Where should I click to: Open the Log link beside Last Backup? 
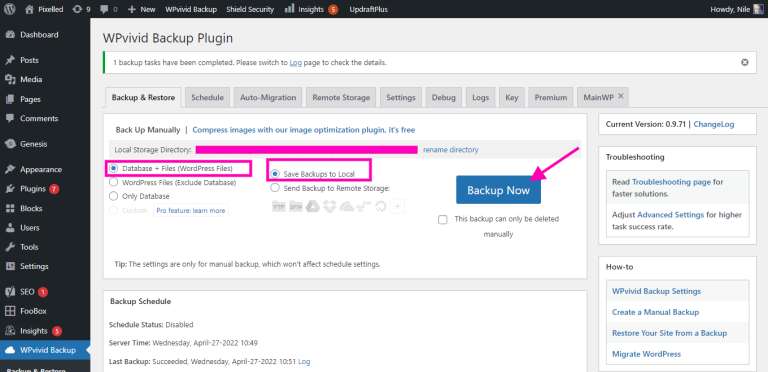point(304,362)
